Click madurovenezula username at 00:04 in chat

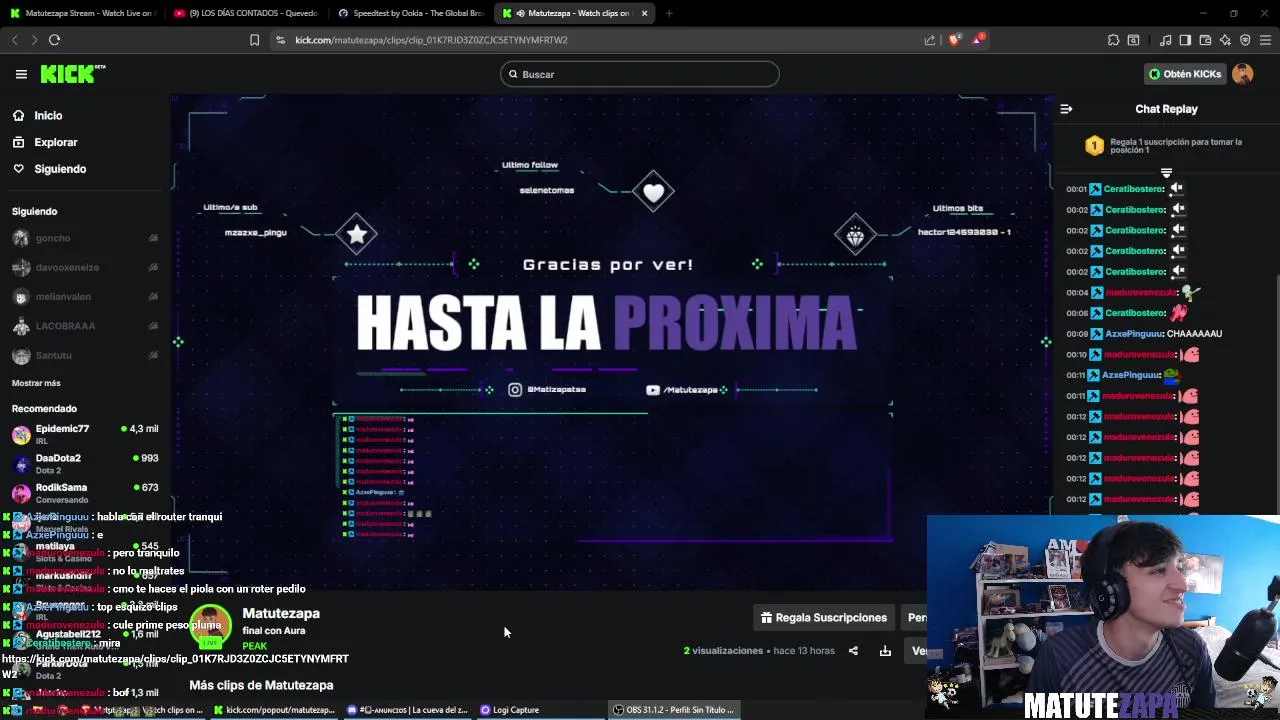tap(1140, 293)
